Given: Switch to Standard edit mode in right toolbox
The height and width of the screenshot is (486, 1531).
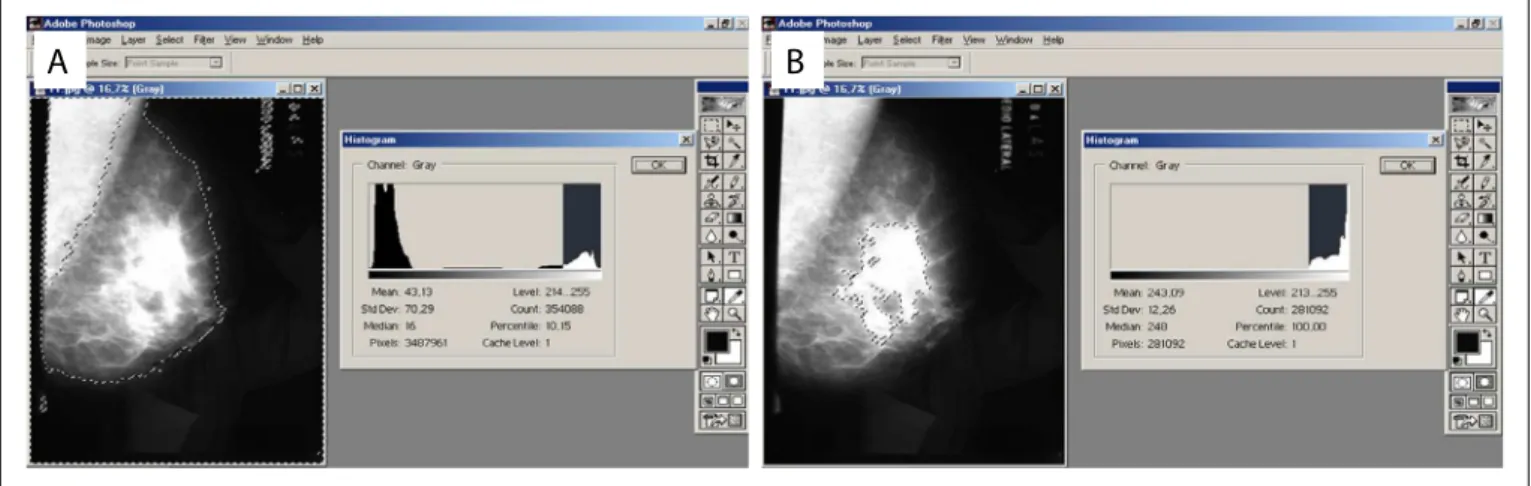Looking at the screenshot, I should point(1463,382).
